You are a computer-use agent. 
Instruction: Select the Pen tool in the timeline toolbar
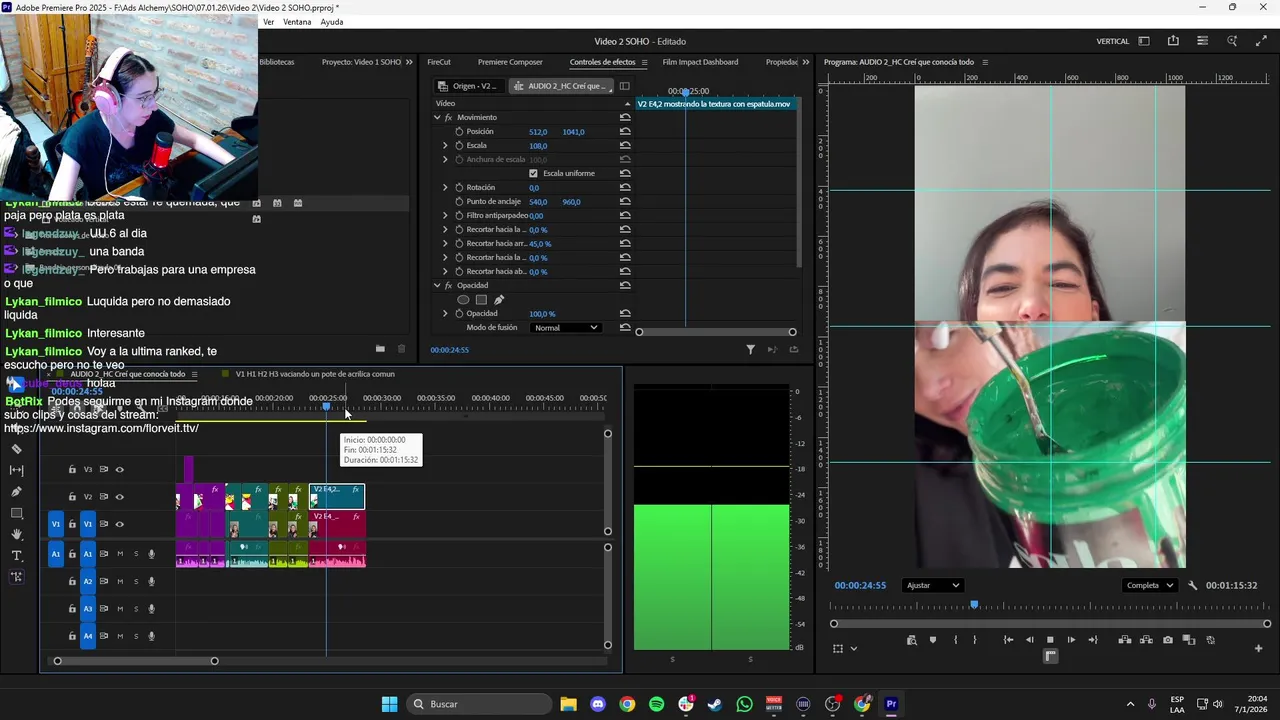17,492
